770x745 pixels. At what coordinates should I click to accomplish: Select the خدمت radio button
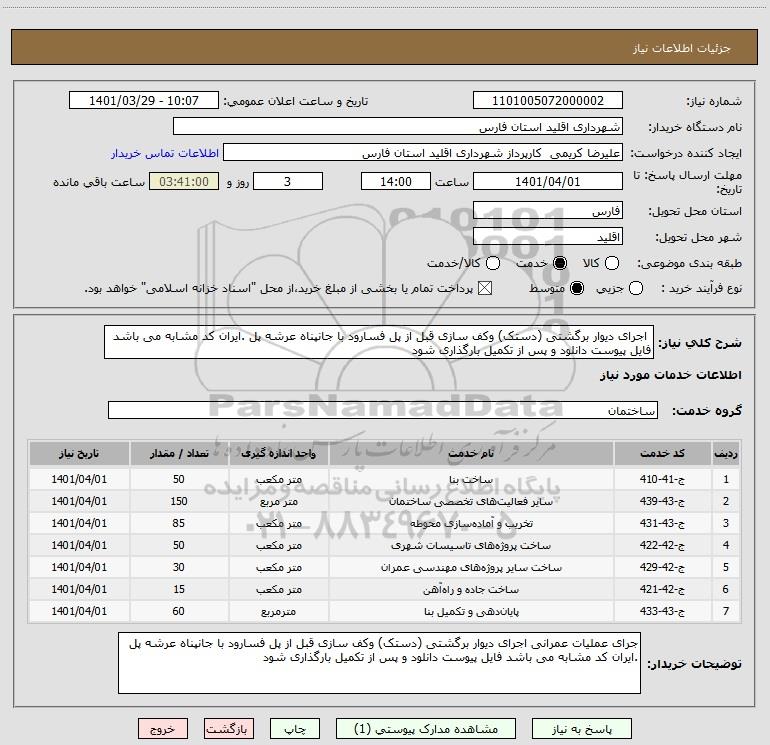(560, 263)
